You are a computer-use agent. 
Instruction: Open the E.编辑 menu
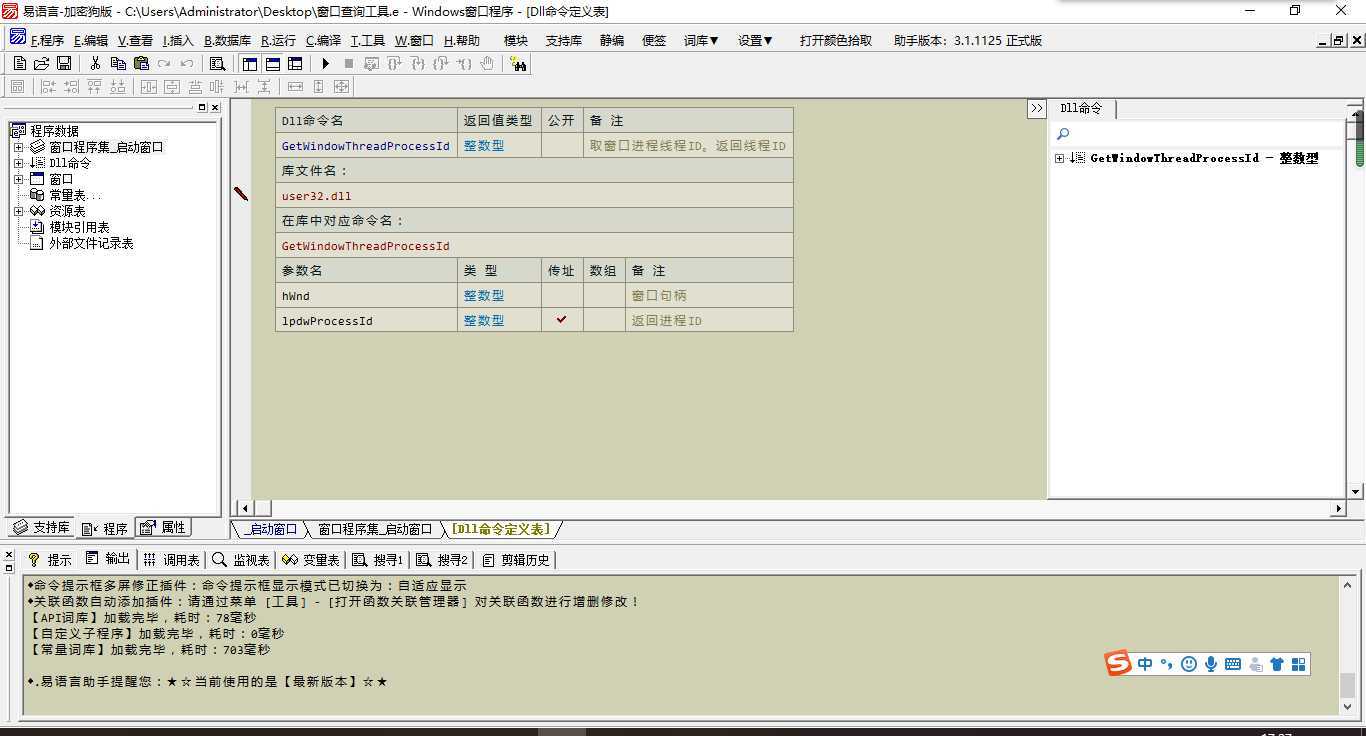pos(91,40)
